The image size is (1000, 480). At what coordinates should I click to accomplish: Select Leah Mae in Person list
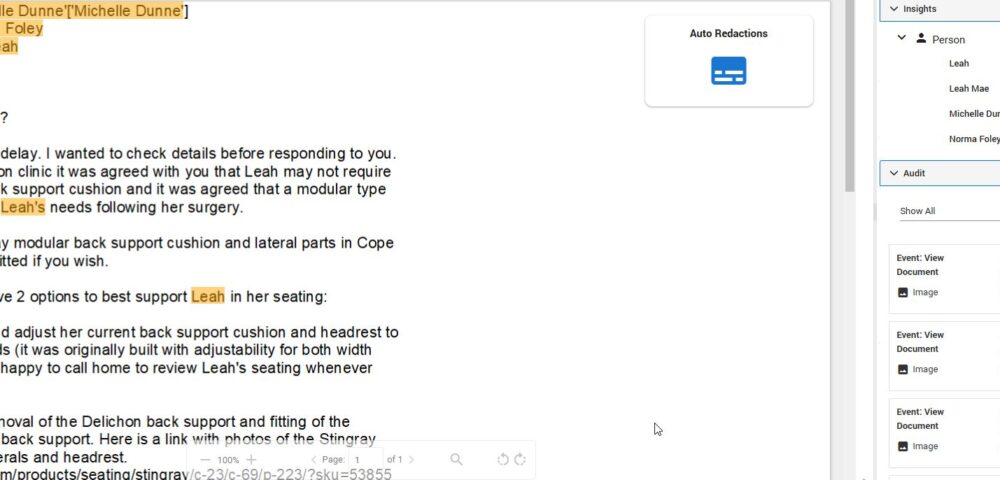[968, 89]
